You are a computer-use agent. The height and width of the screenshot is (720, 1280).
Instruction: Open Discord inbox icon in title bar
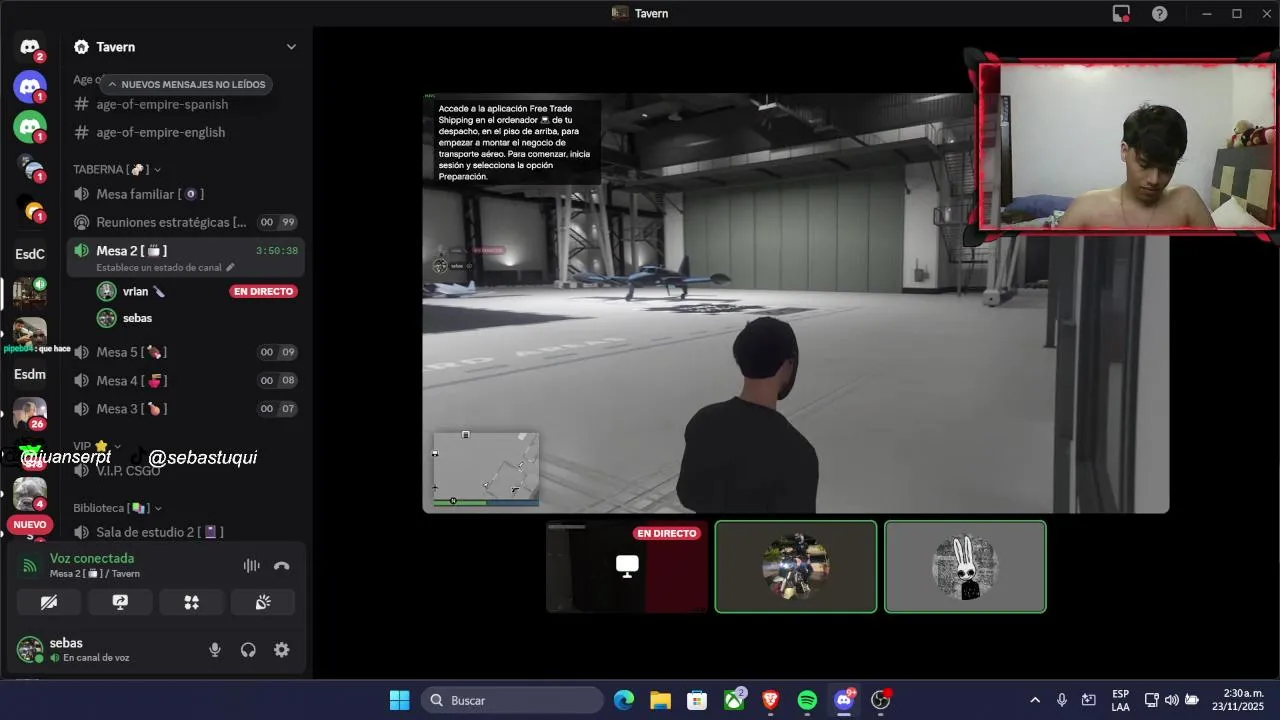point(1122,13)
